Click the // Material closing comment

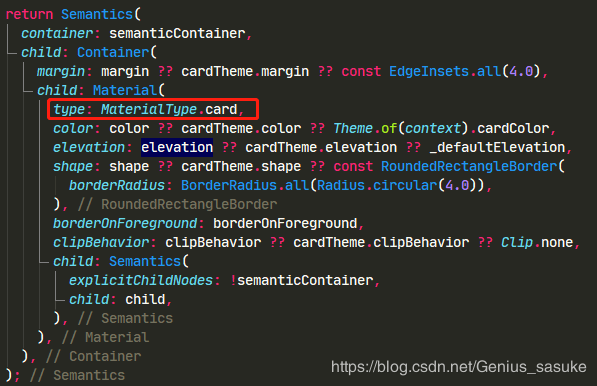point(105,338)
